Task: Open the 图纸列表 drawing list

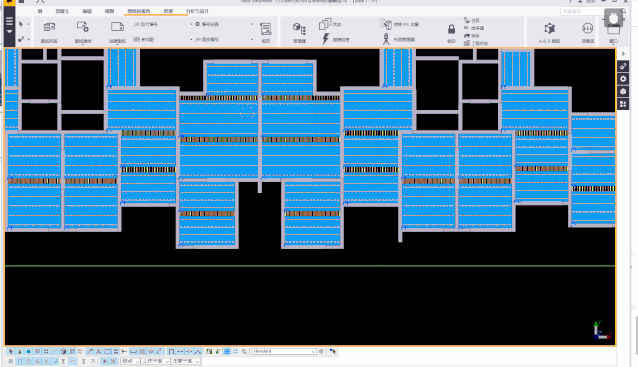Action: point(49,32)
